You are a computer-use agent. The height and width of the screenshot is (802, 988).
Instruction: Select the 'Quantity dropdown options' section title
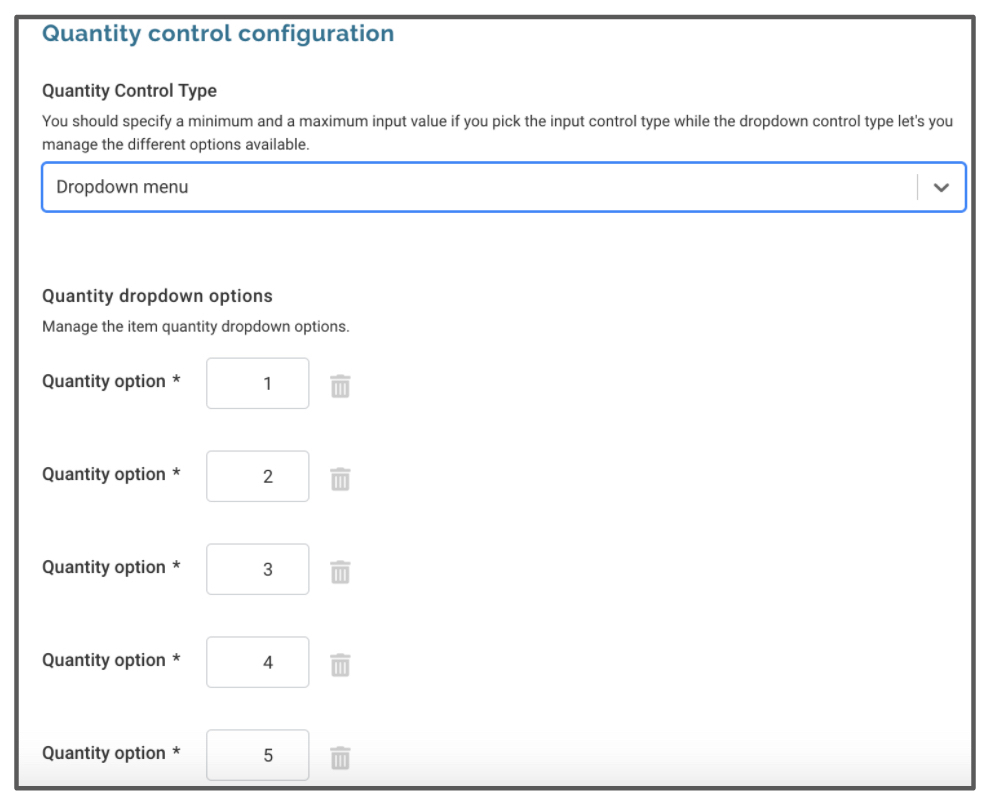click(157, 296)
